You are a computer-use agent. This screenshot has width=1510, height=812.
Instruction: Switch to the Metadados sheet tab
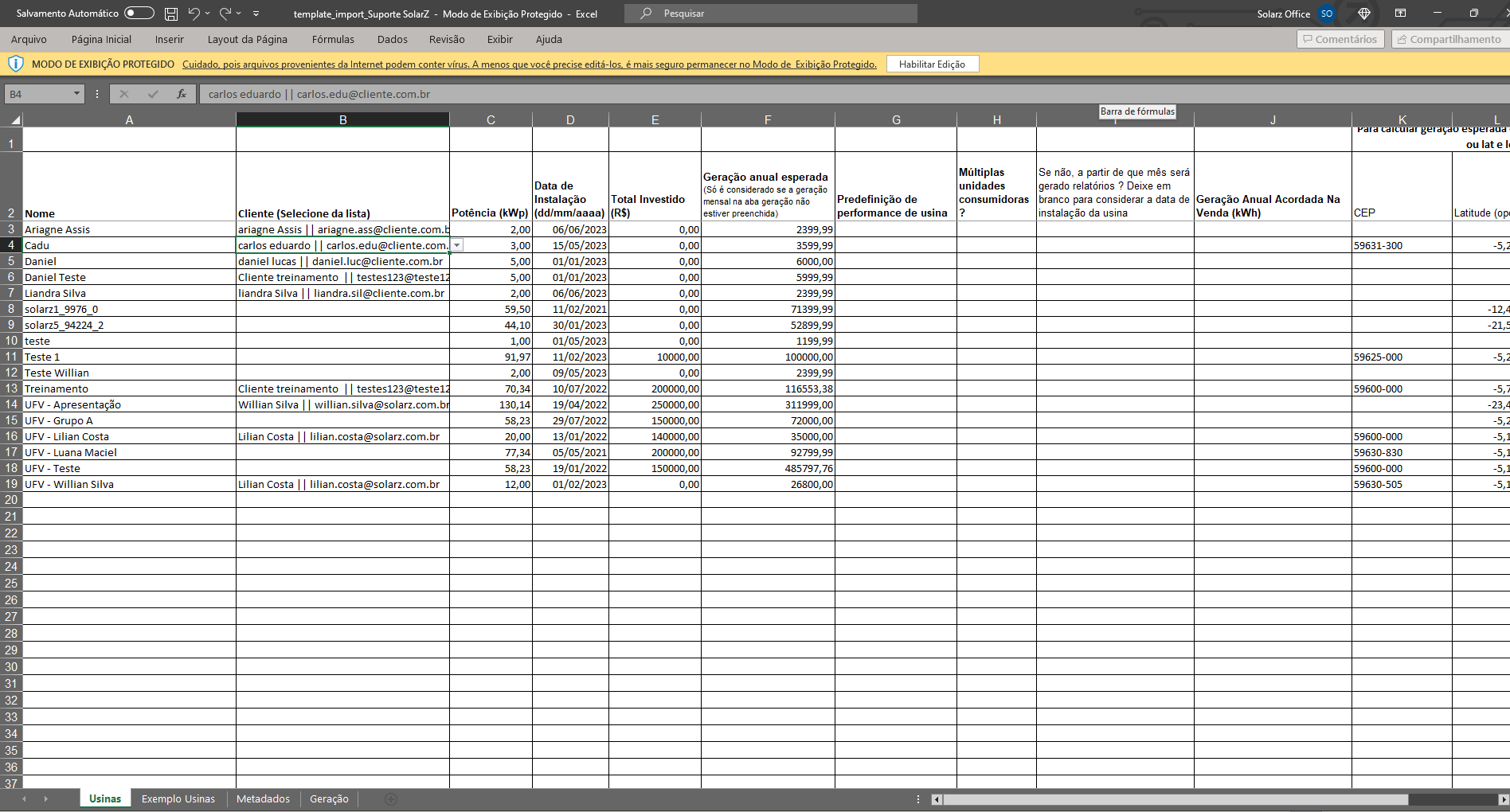(x=263, y=798)
